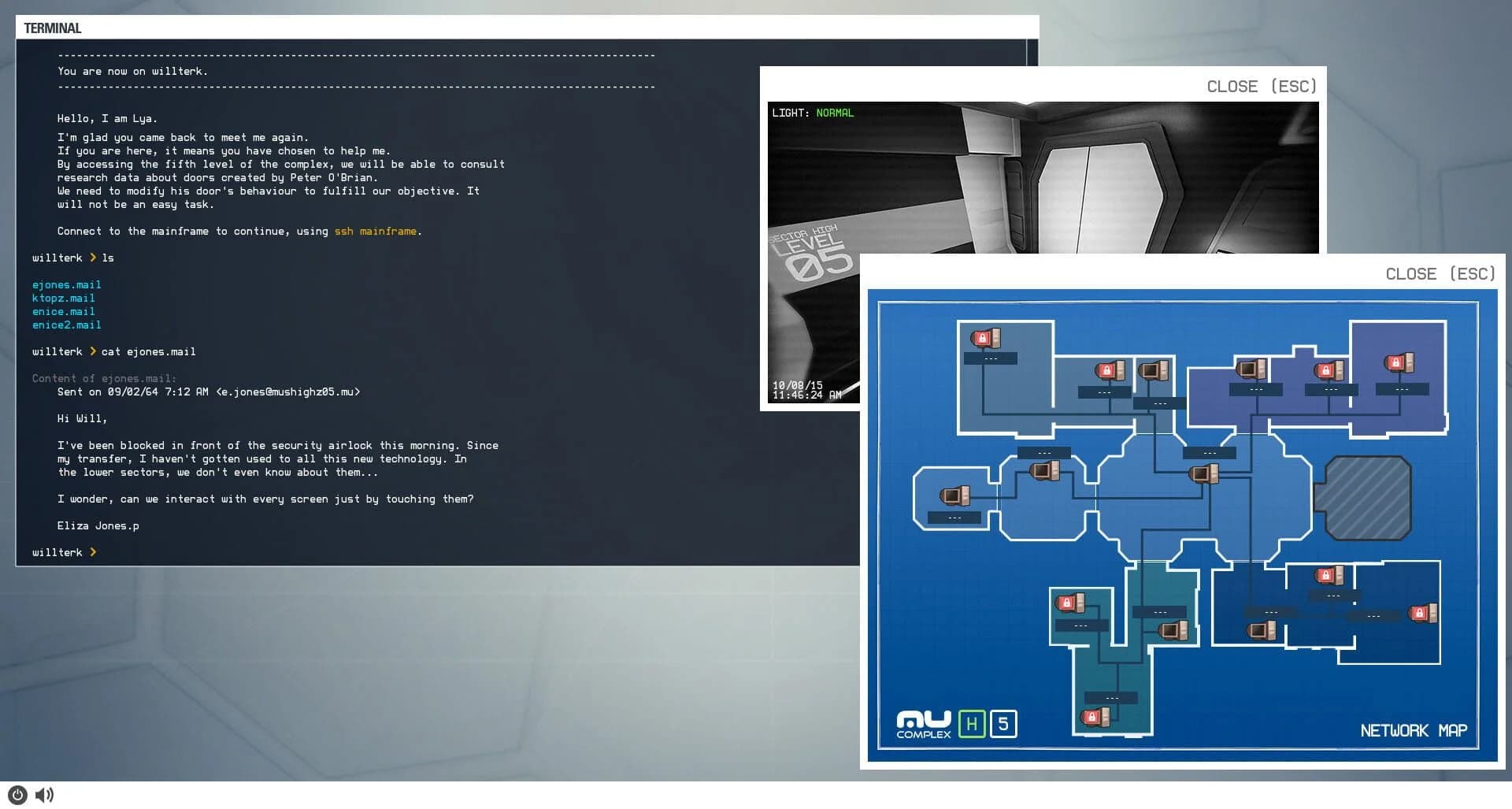Screen dimensions: 1512x809
Task: Click the level 5 number box on the map
Action: coord(1002,723)
